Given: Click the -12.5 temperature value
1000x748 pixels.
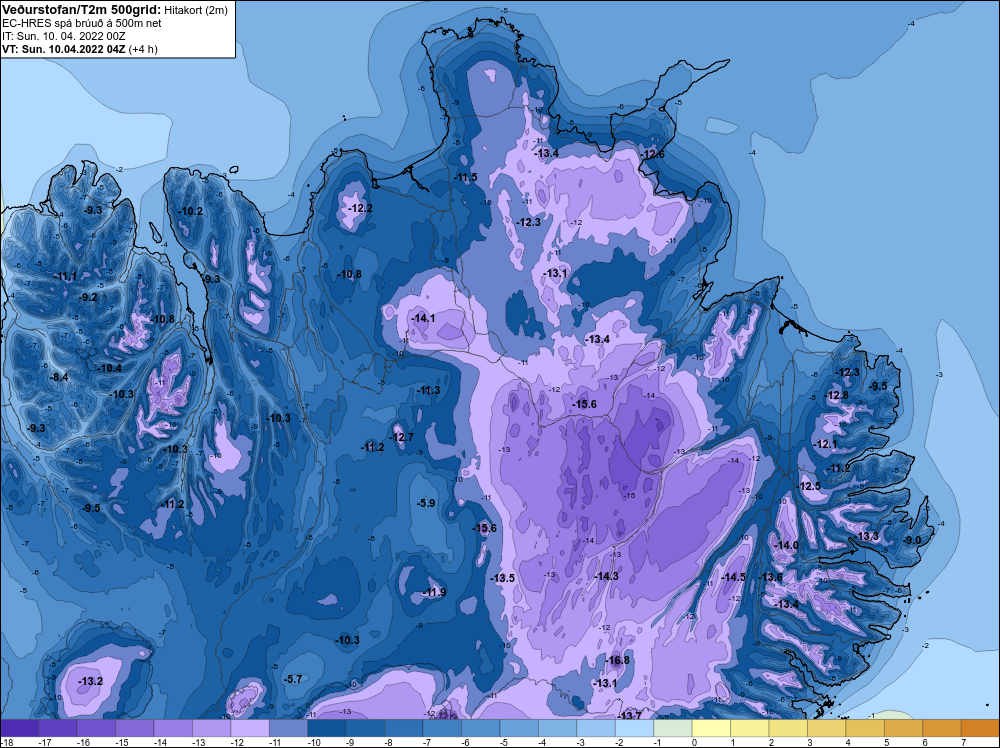Looking at the screenshot, I should (x=809, y=486).
